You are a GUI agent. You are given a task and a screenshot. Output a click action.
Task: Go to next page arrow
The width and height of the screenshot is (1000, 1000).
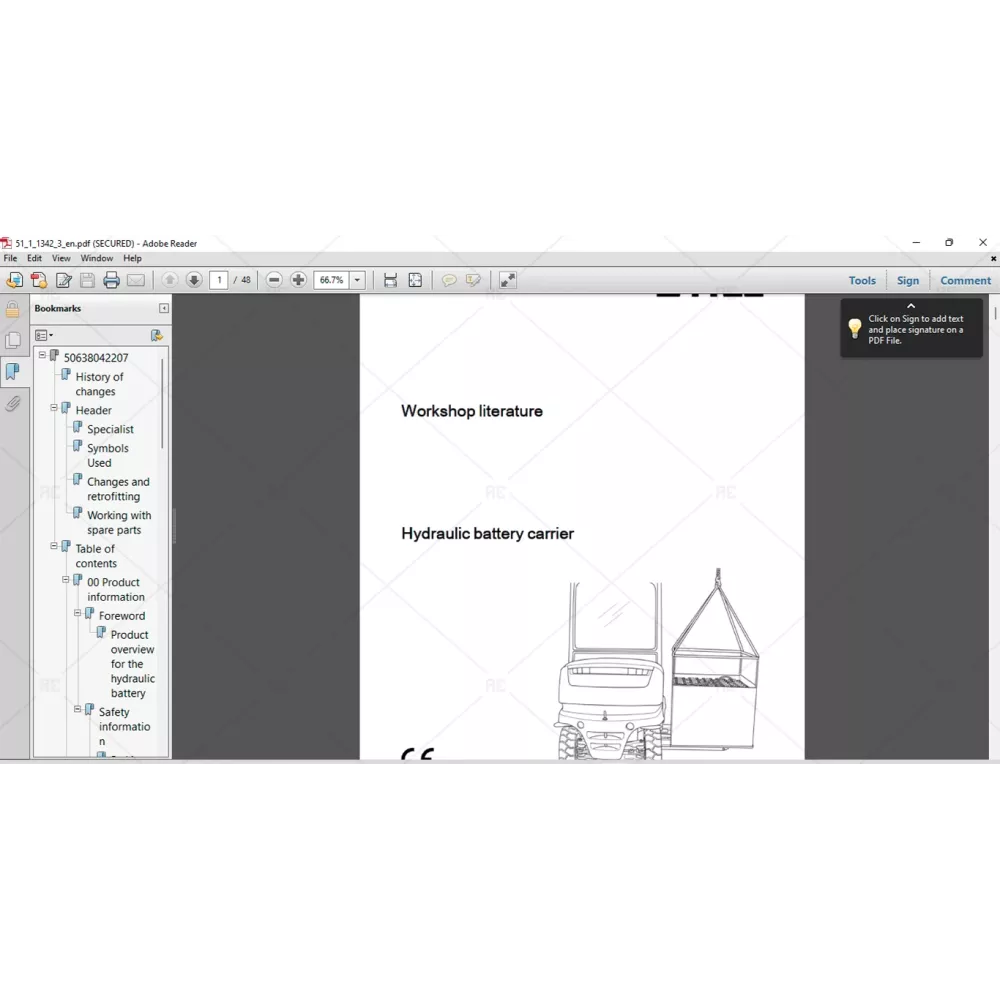[x=194, y=281]
